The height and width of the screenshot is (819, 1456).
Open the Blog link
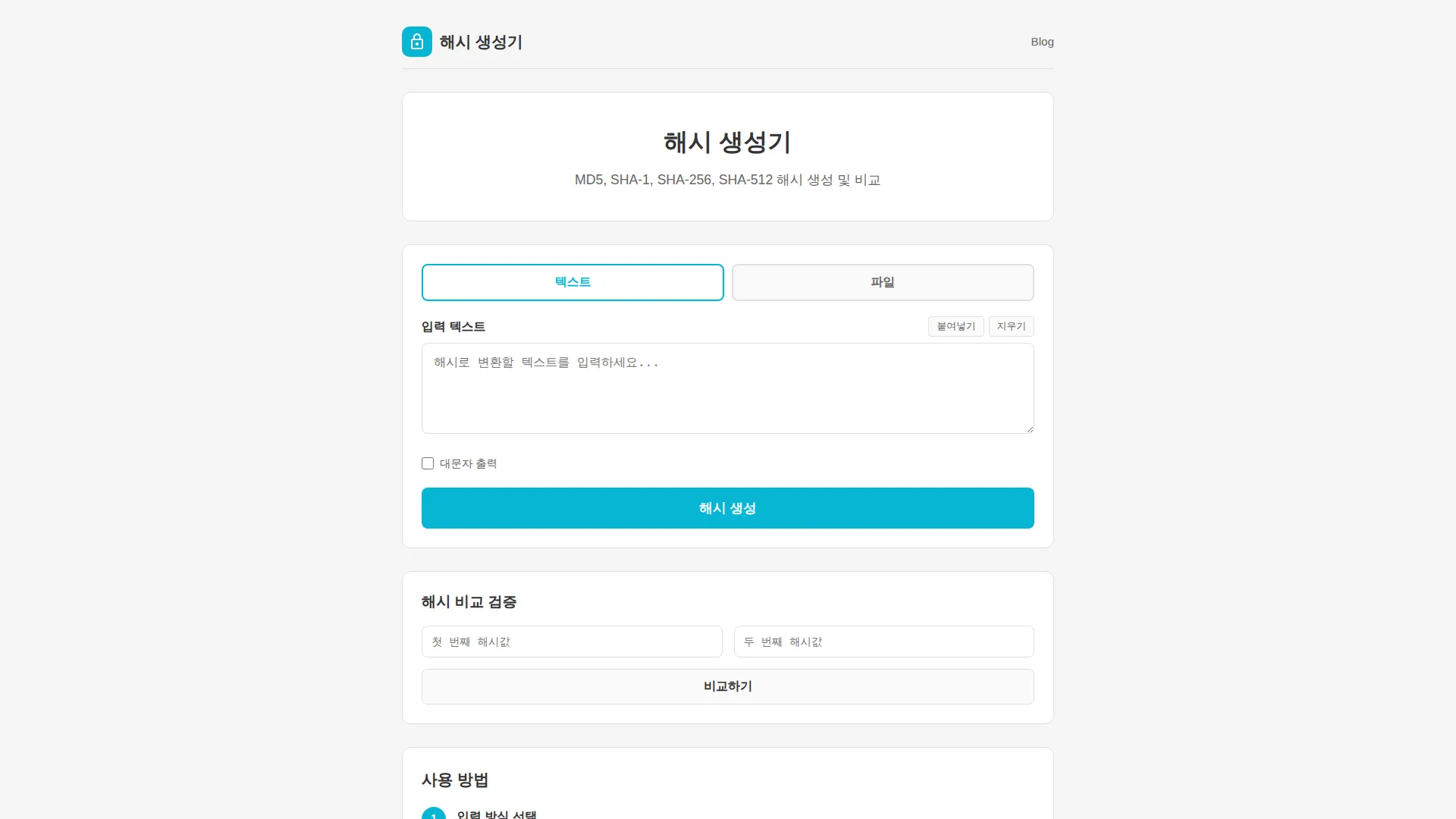tap(1042, 42)
